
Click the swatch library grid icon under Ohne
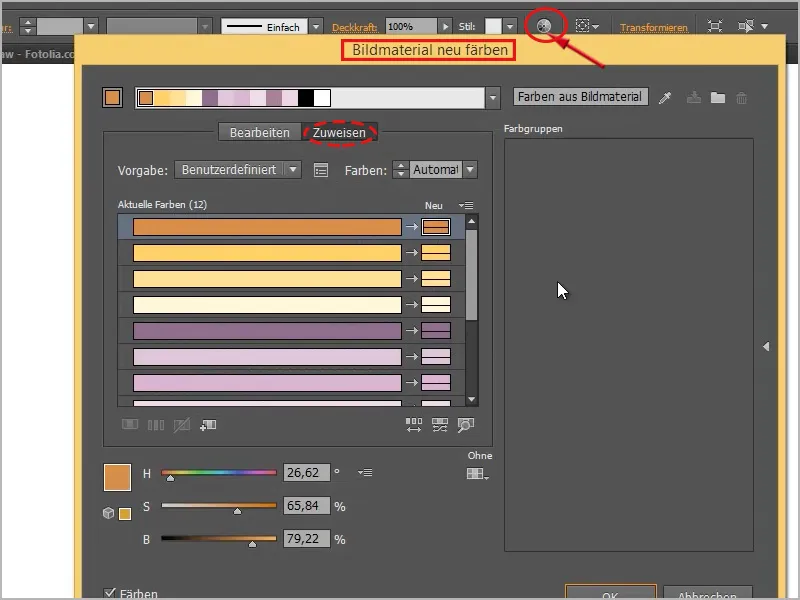(x=478, y=474)
